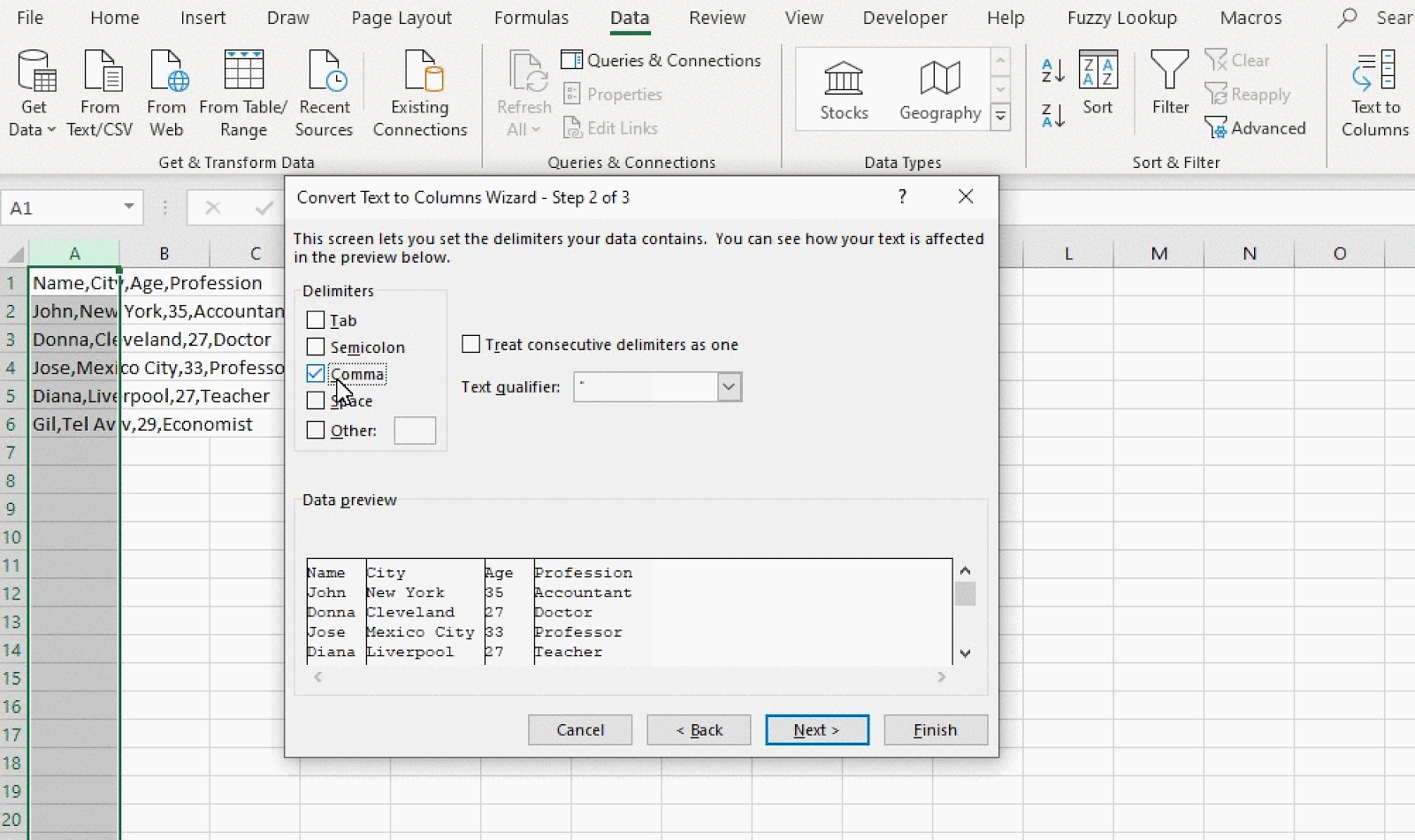
Task: Enable the Semicolon delimiter checkbox
Action: (316, 347)
